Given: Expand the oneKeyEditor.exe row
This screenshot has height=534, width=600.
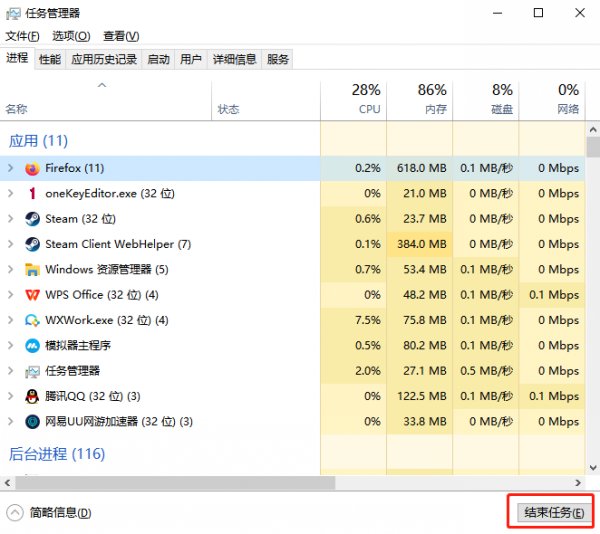Looking at the screenshot, I should tap(11, 194).
